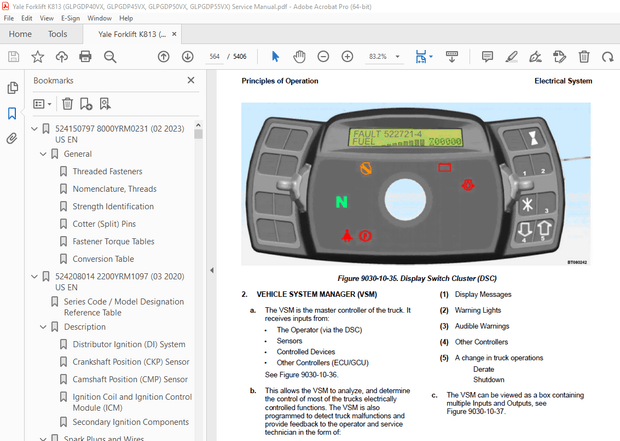Zoom out with the minus icon

coord(323,57)
